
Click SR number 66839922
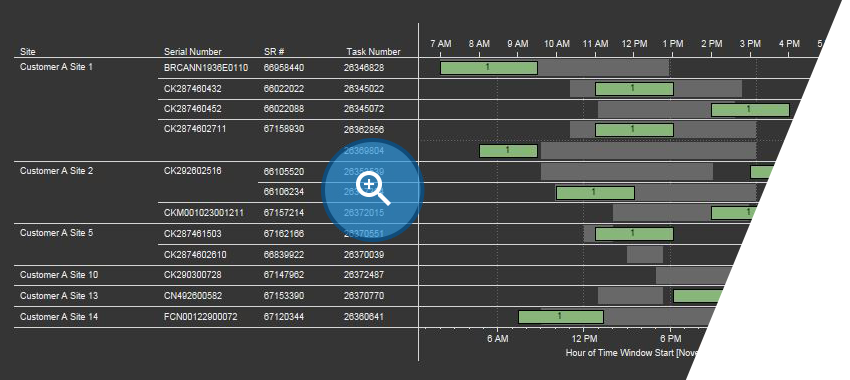click(284, 254)
